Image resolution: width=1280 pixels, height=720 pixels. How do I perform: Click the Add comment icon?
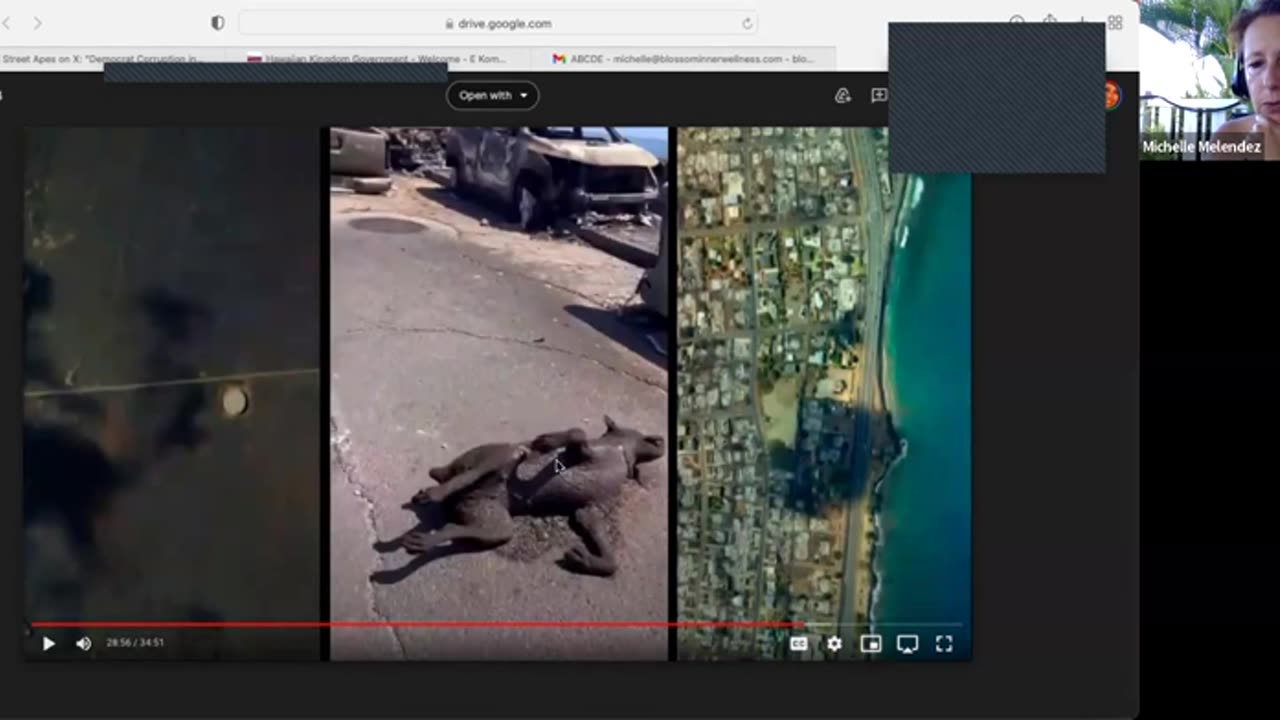879,95
